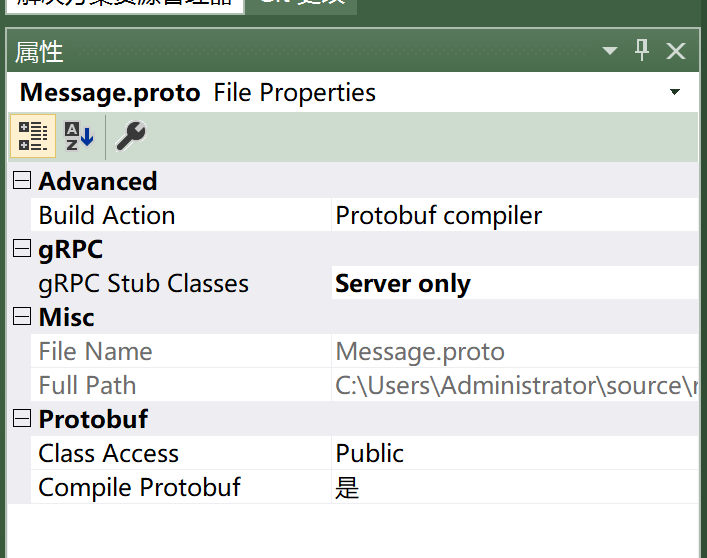Image resolution: width=707 pixels, height=558 pixels.
Task: Collapse the gRPC category
Action: (x=20, y=249)
